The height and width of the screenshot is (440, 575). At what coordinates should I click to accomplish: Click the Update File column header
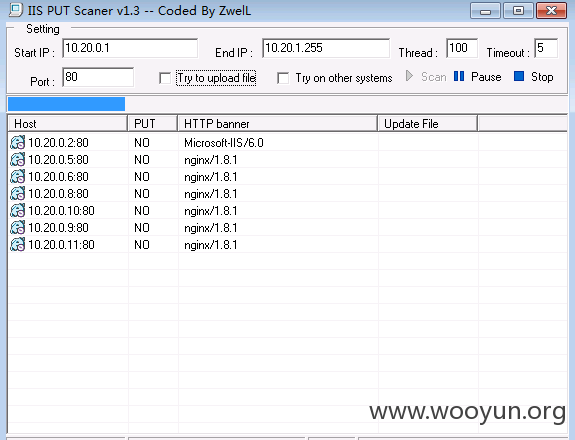(x=428, y=124)
